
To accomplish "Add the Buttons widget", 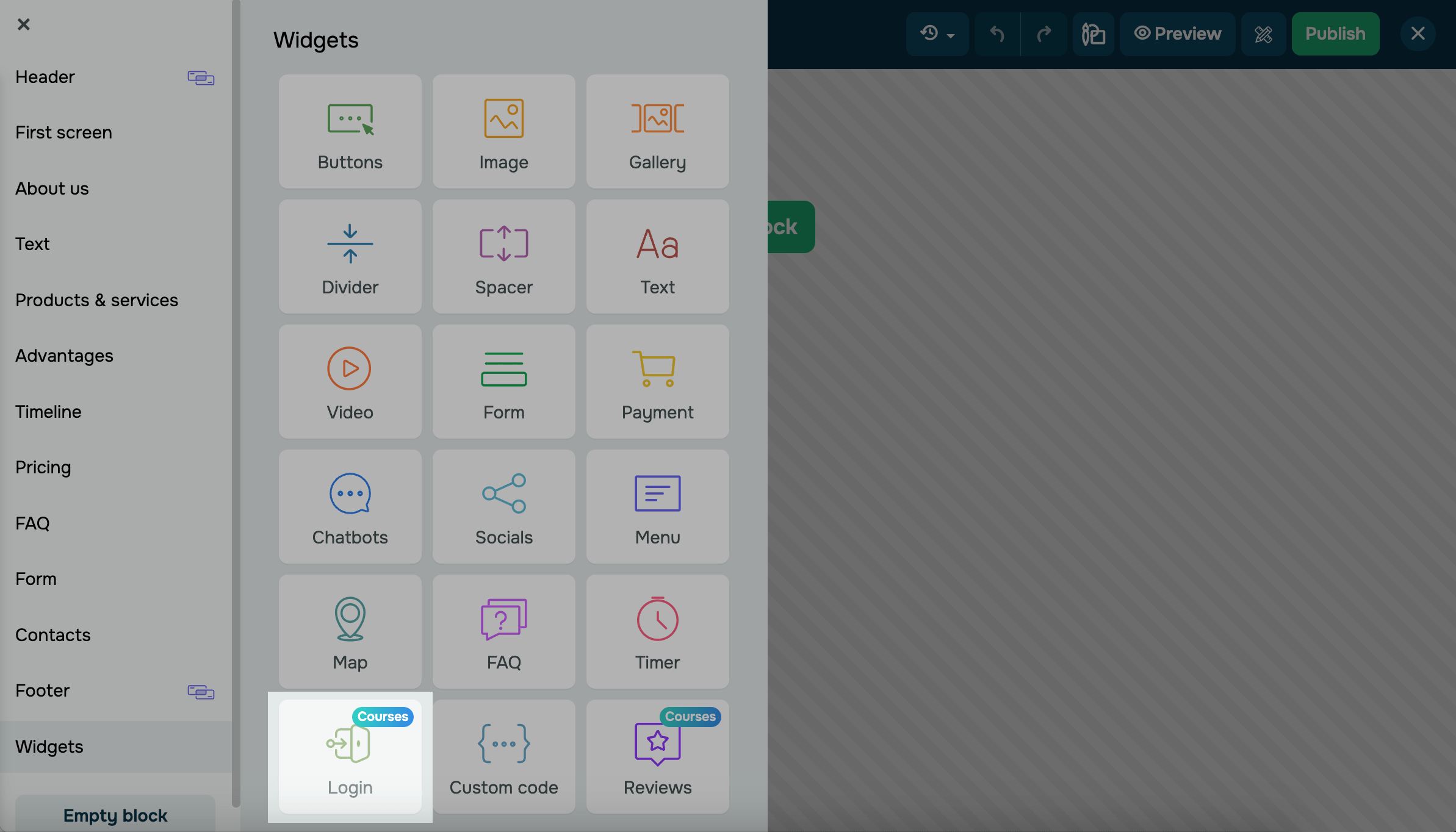I will click(x=350, y=132).
